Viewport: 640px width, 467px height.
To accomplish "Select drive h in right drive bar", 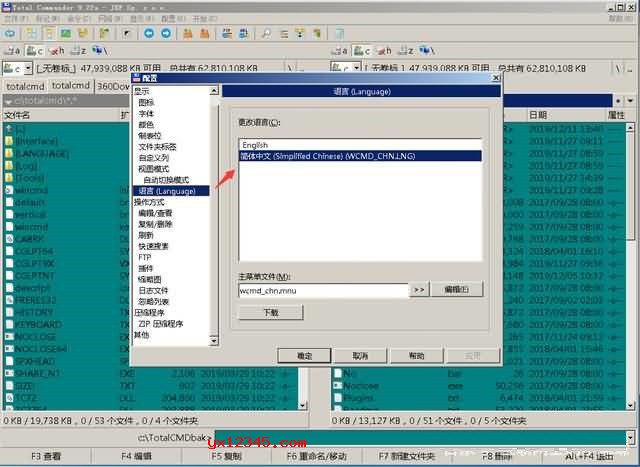I will coord(384,51).
